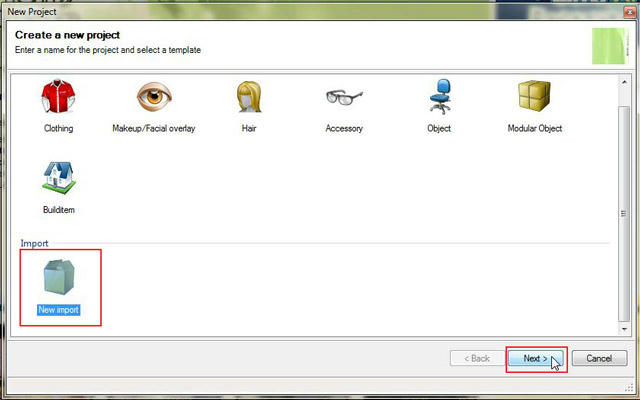
Task: Select the Modular Object box icon
Action: 534,96
